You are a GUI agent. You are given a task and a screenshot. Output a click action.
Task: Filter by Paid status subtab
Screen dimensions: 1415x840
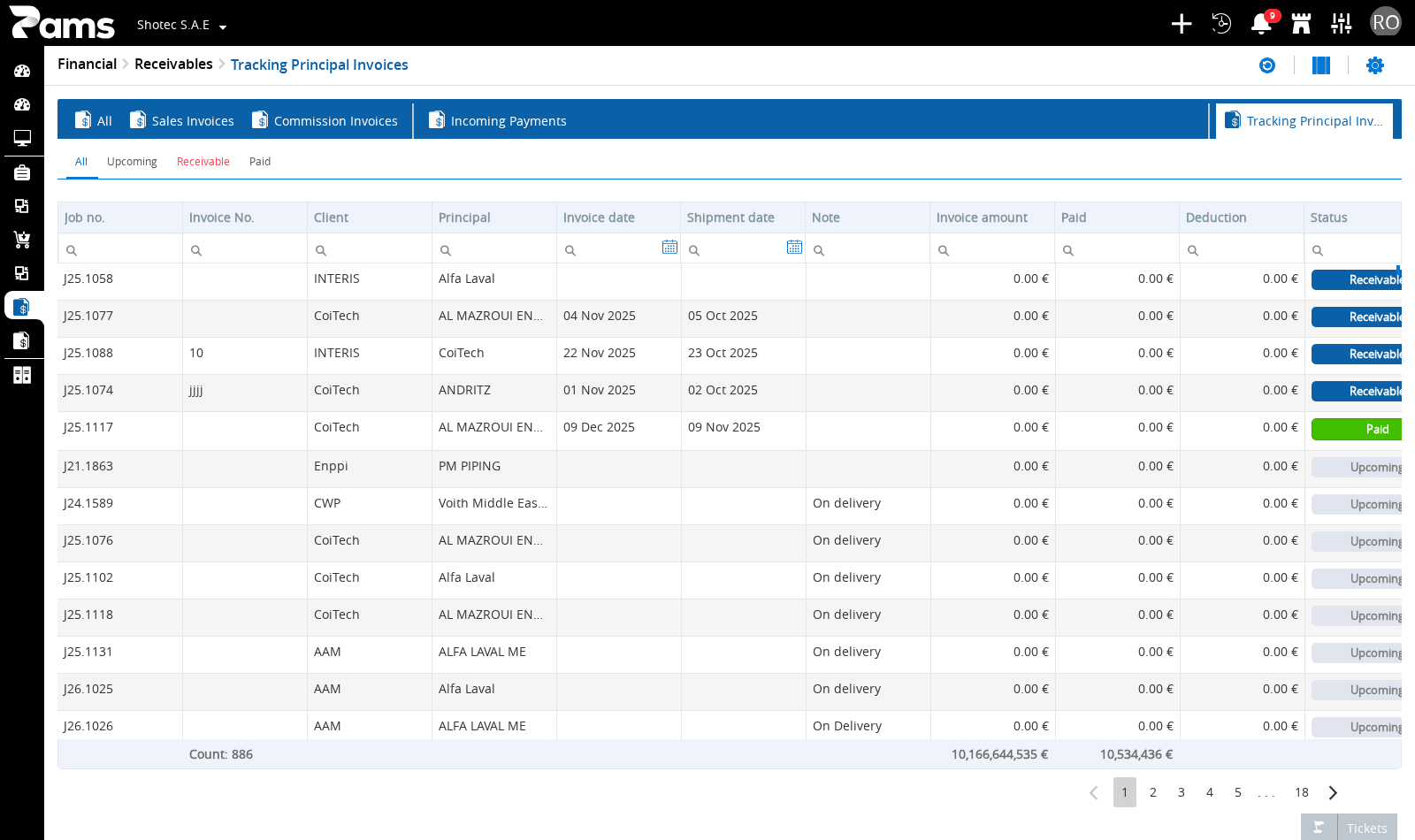pyautogui.click(x=260, y=162)
